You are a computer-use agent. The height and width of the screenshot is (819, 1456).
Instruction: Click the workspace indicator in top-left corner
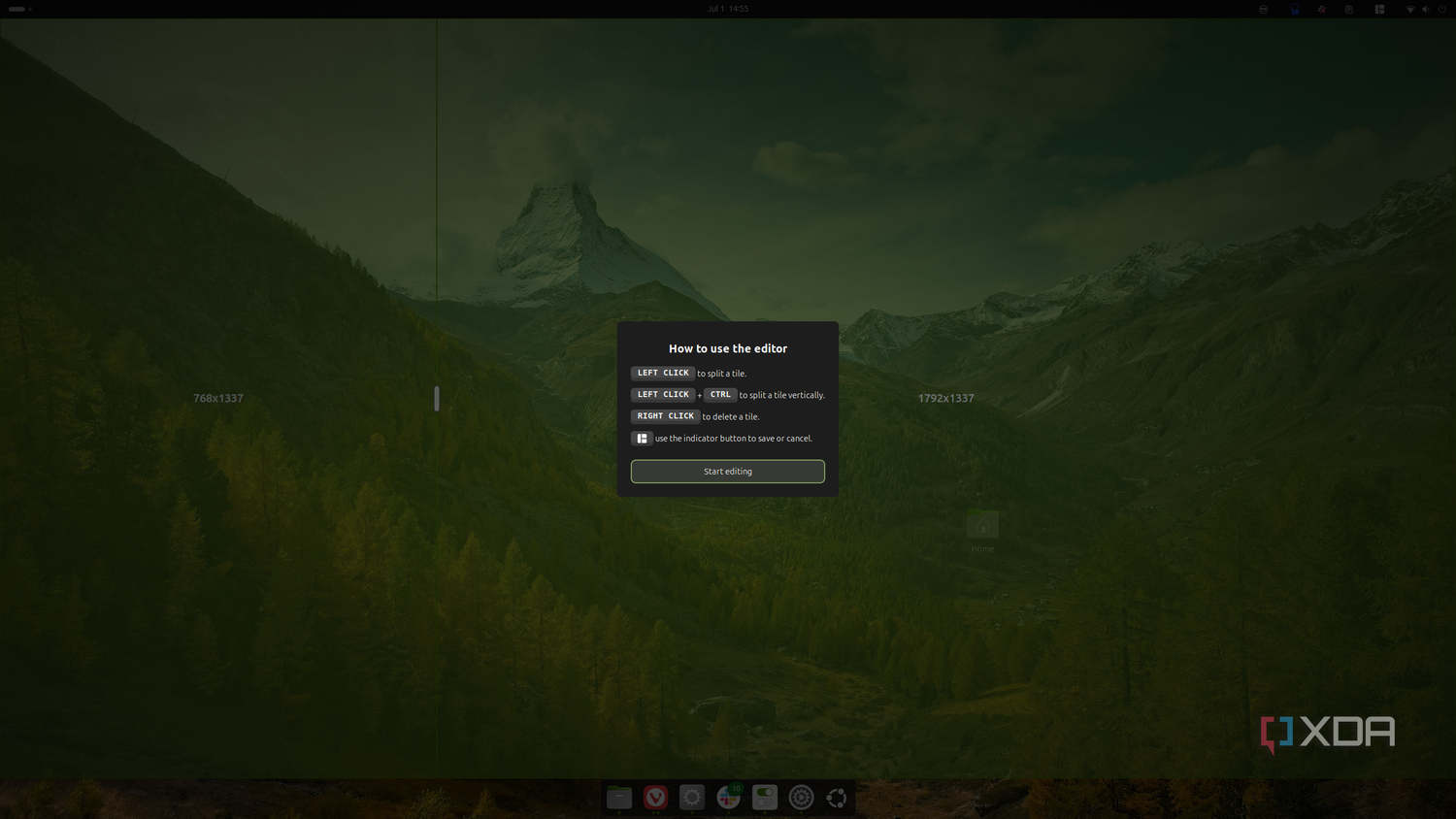[19, 9]
